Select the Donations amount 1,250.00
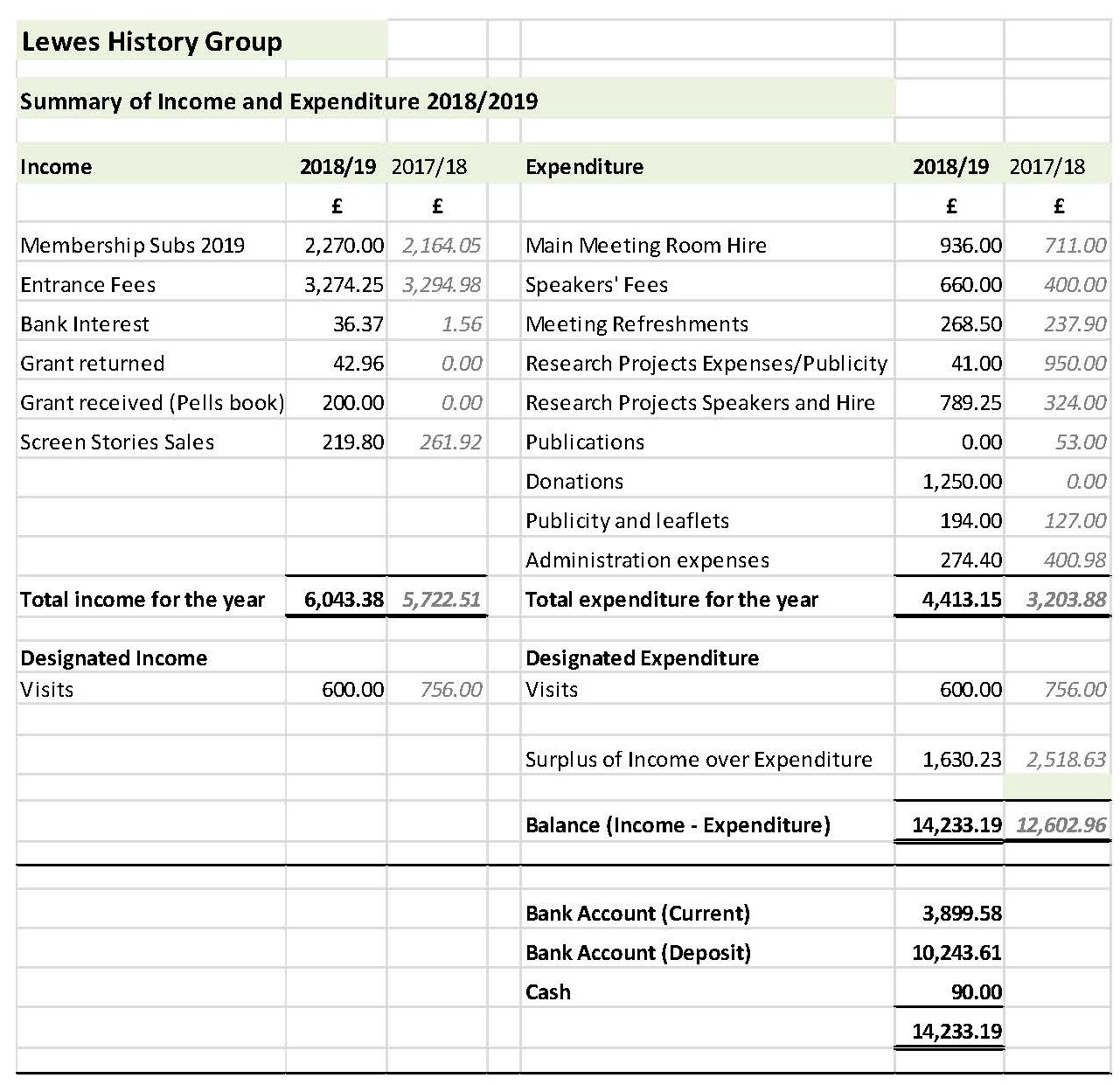 coord(962,482)
